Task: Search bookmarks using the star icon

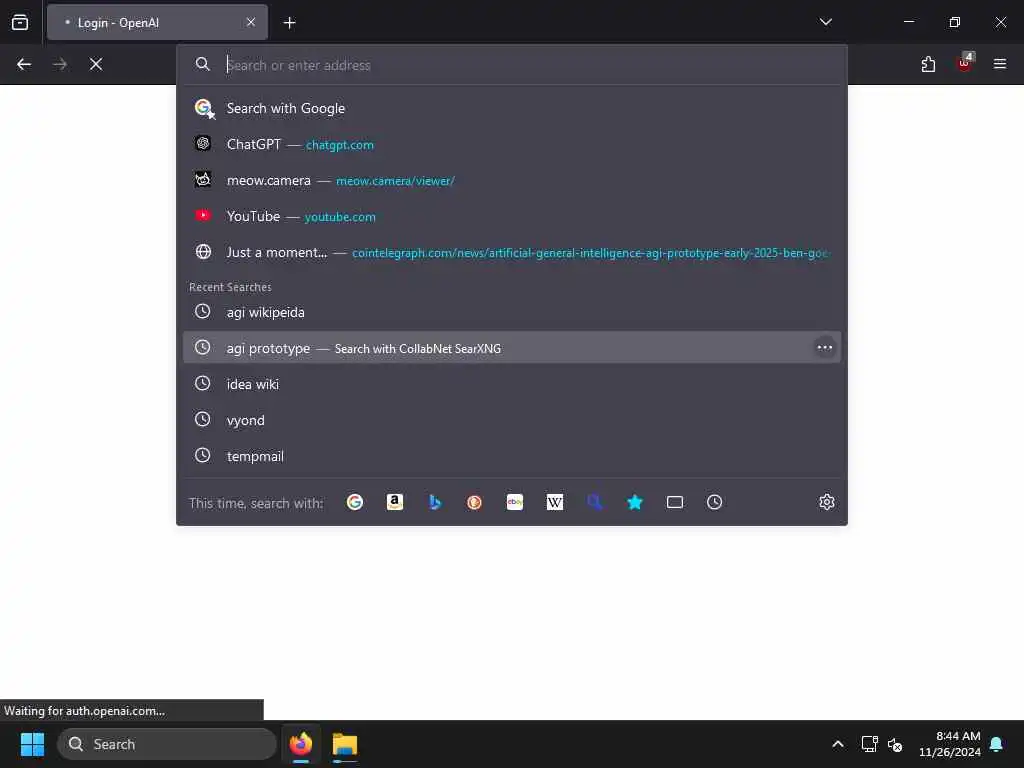Action: pyautogui.click(x=635, y=502)
